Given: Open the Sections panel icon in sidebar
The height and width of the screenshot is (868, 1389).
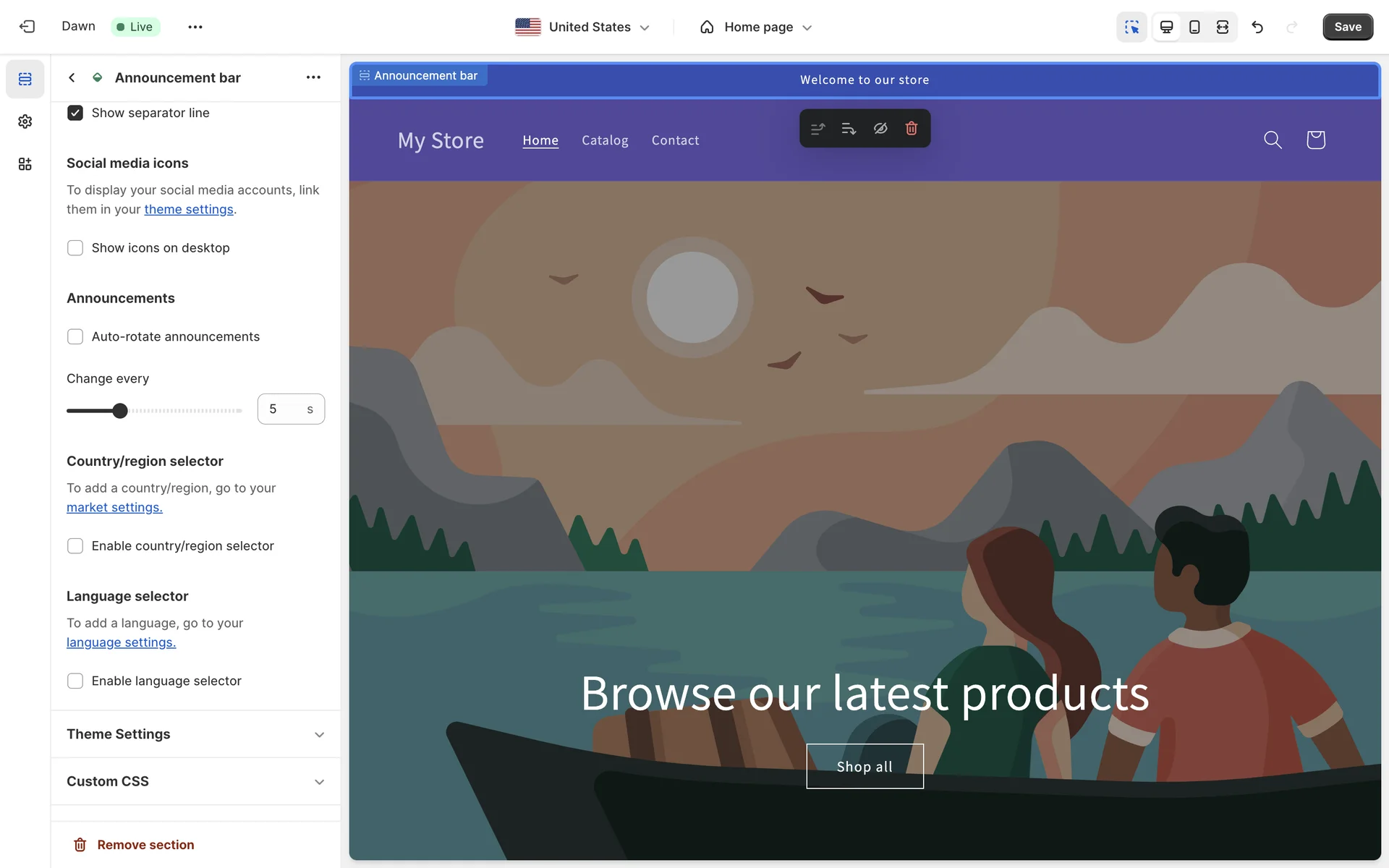Looking at the screenshot, I should [x=25, y=79].
